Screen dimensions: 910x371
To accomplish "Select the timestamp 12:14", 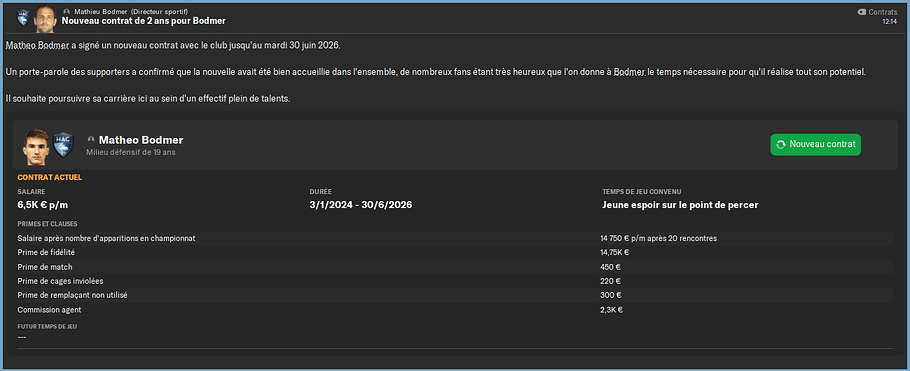I will 890,21.
